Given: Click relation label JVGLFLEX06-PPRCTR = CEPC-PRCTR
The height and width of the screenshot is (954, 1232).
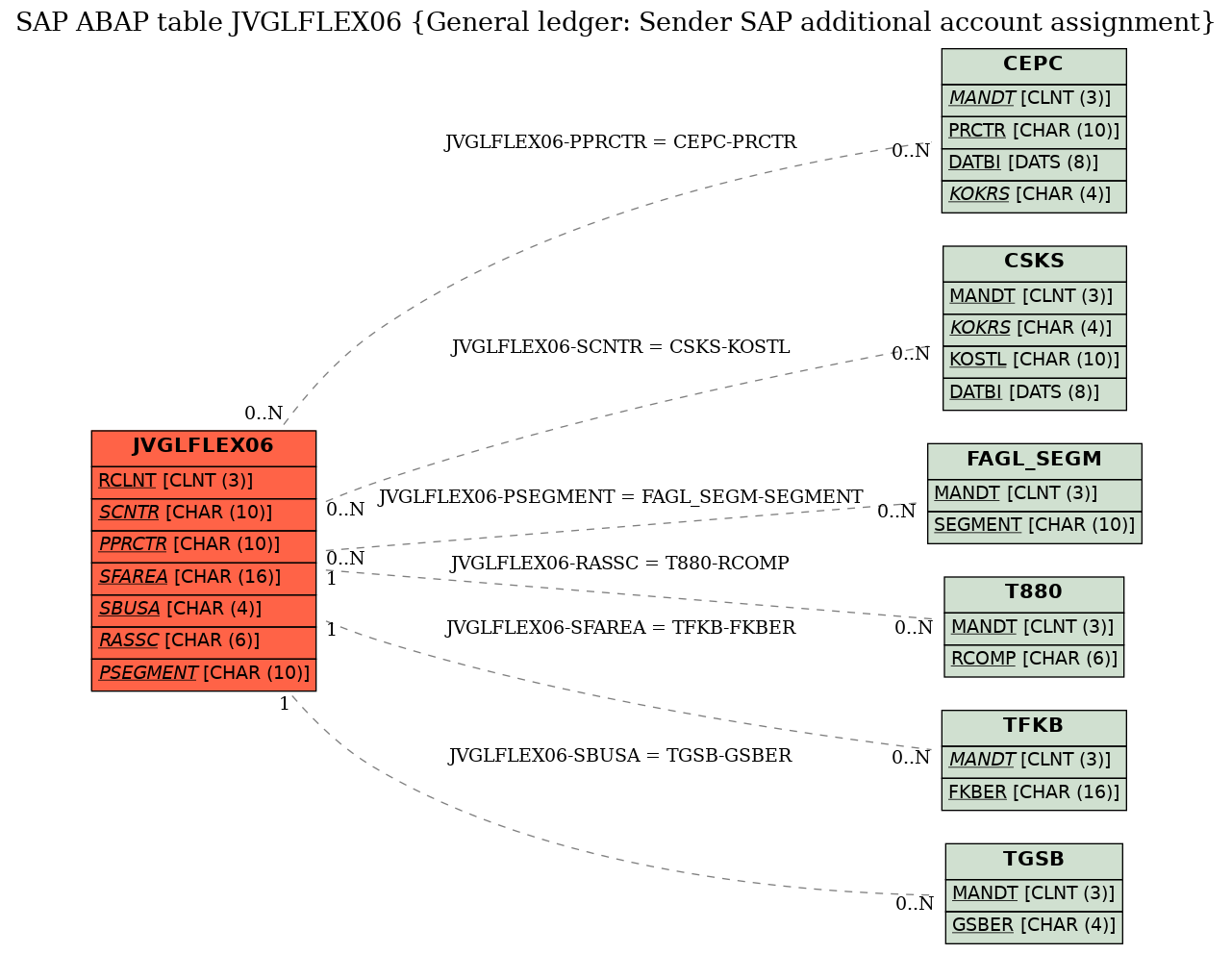Looking at the screenshot, I should 620,142.
